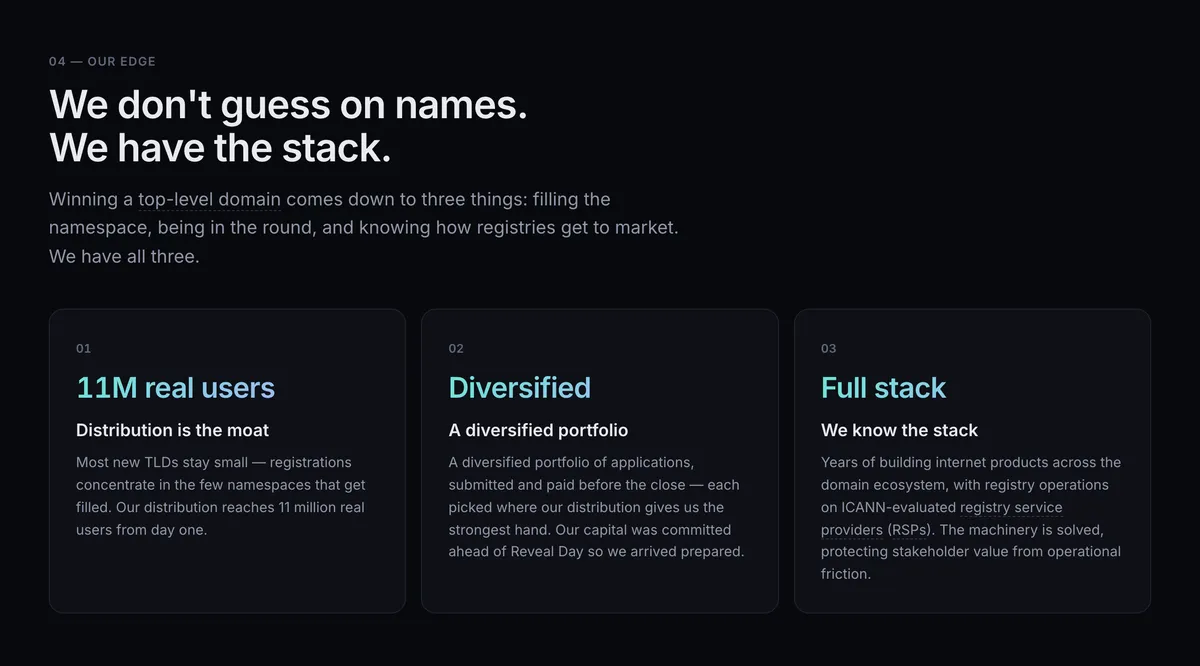The width and height of the screenshot is (1200, 666).
Task: Click the underlined "top-level domain" term
Action: click(210, 199)
